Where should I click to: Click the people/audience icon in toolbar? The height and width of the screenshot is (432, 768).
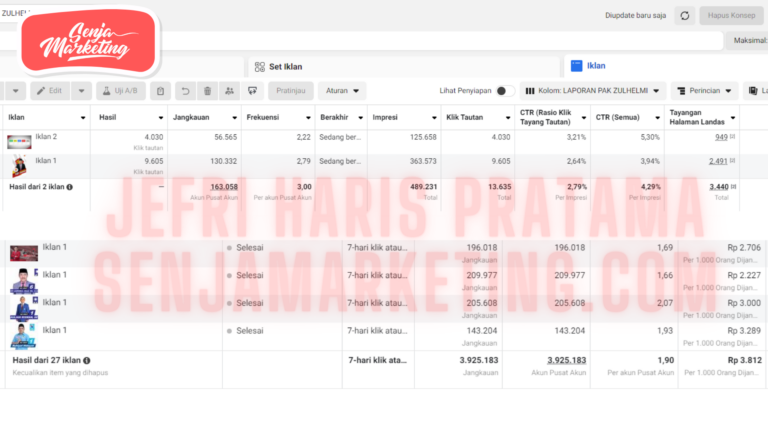(x=230, y=91)
